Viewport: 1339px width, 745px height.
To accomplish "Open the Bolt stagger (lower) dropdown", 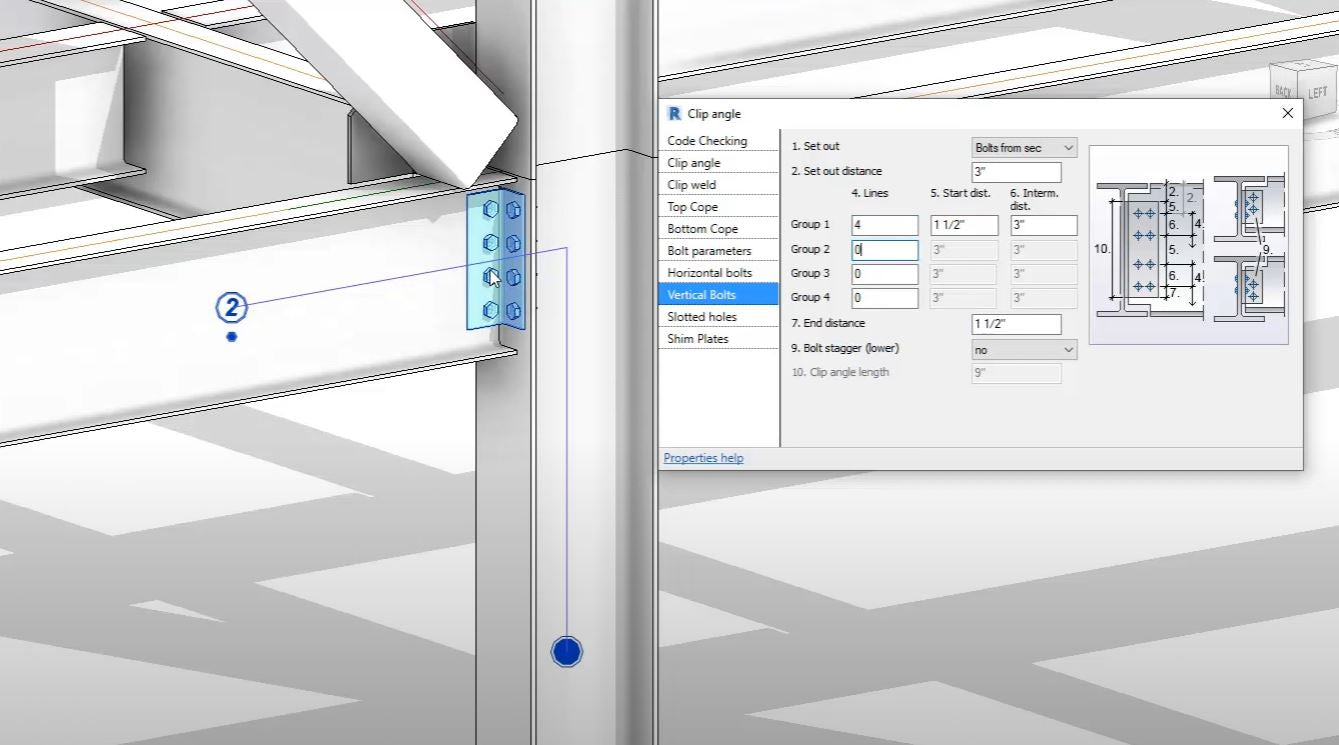I will pos(1022,349).
